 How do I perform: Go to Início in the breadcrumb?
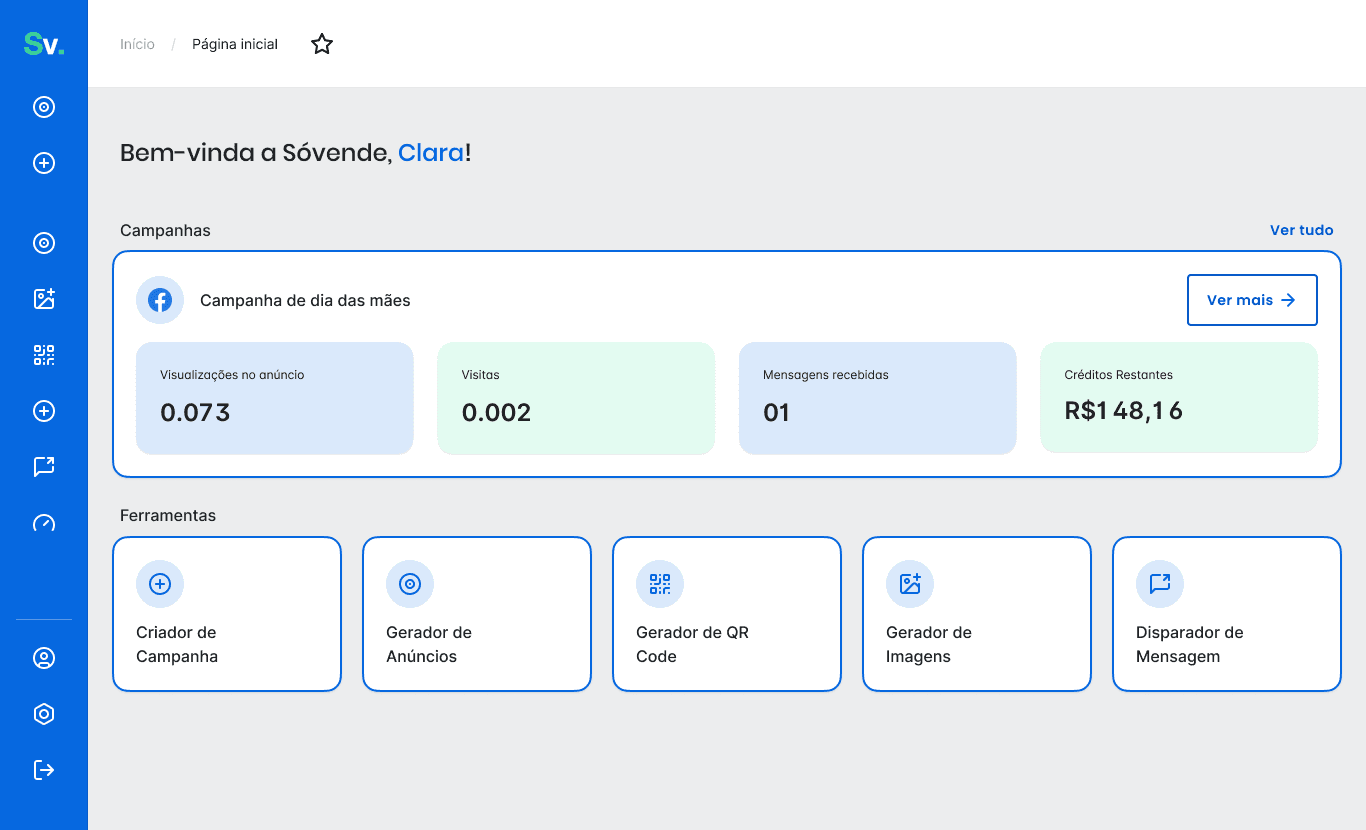pos(137,44)
